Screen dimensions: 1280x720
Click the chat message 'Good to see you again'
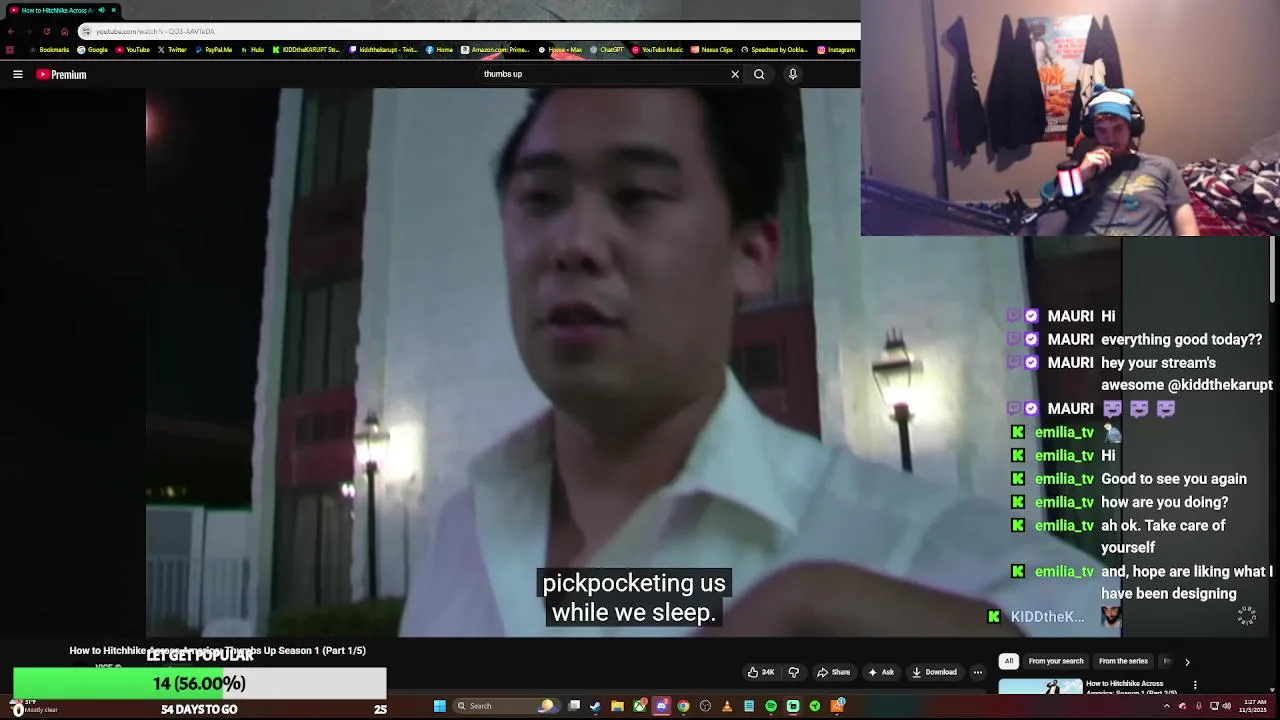(x=1174, y=479)
